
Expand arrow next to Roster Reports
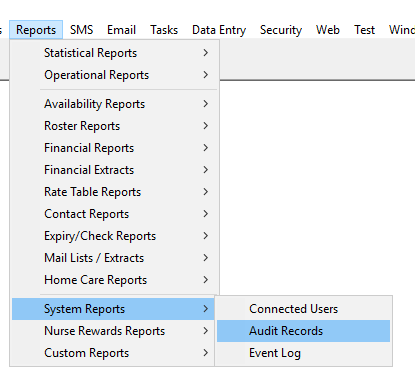pyautogui.click(x=206, y=126)
